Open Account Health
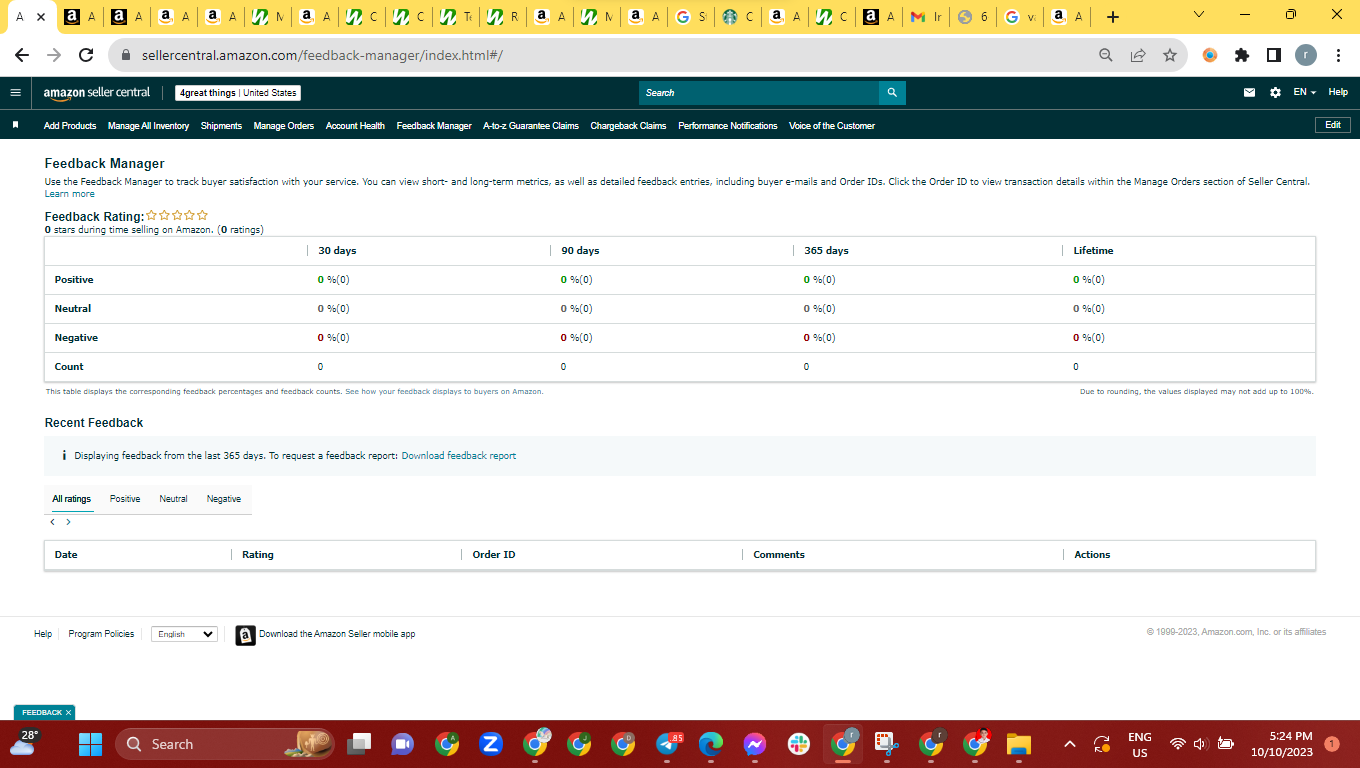1360x768 pixels. pyautogui.click(x=355, y=126)
